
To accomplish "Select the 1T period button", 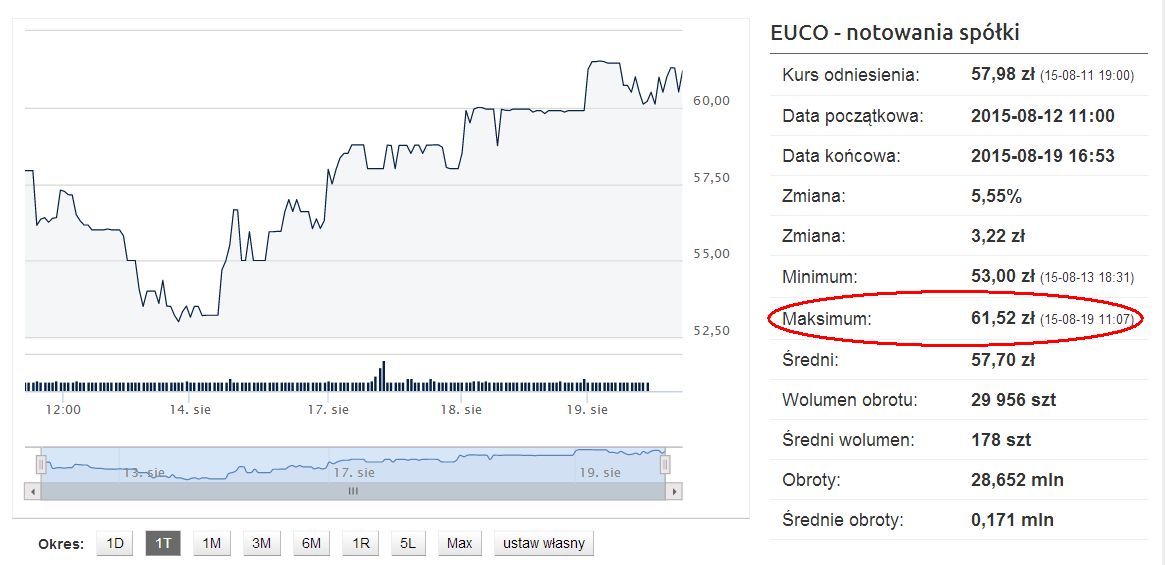I will pos(163,543).
